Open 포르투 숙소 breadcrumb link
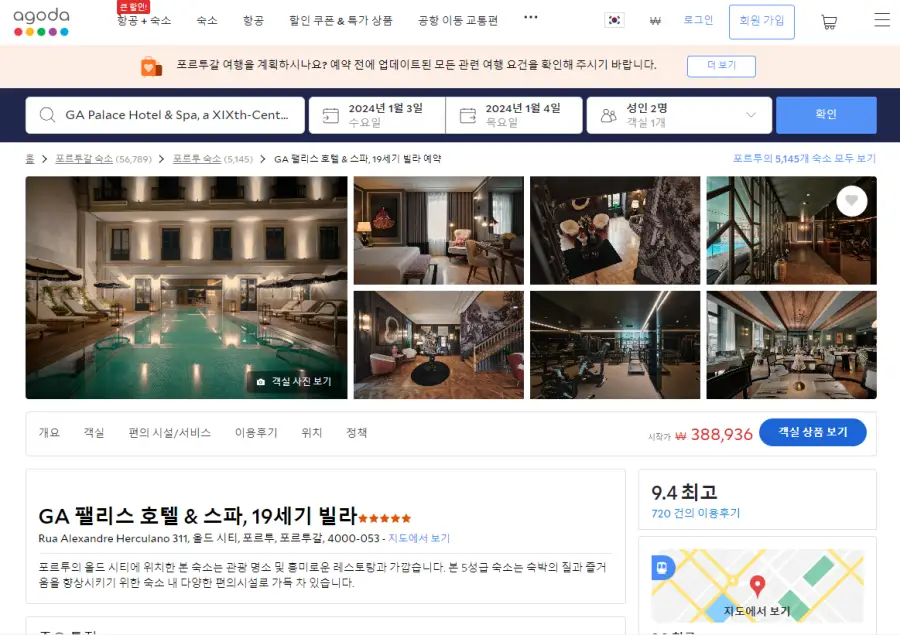Screen dimensions: 900x635 click(197, 159)
